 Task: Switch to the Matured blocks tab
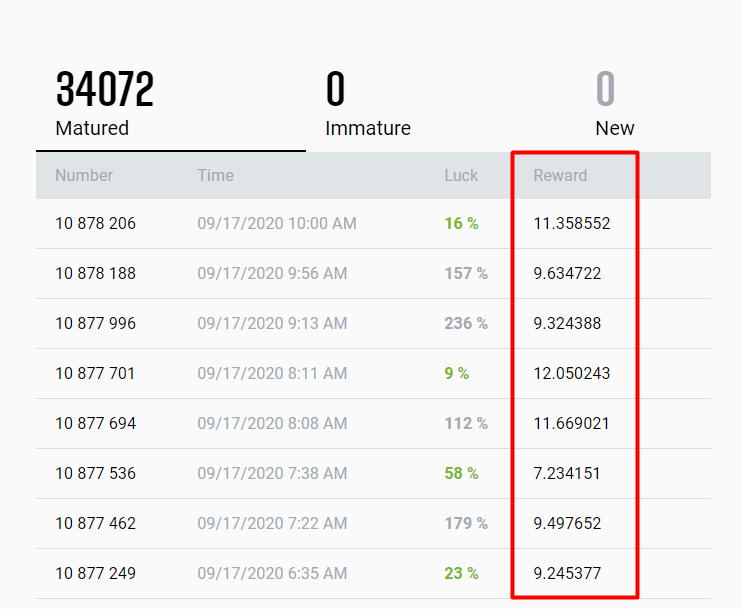tap(105, 106)
